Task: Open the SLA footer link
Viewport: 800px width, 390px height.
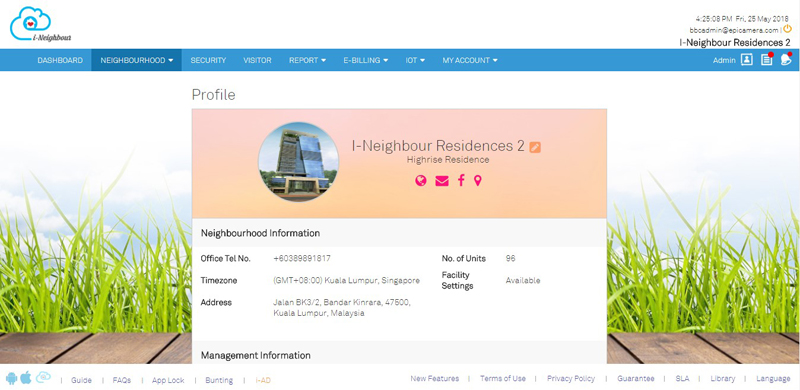Action: 682,378
